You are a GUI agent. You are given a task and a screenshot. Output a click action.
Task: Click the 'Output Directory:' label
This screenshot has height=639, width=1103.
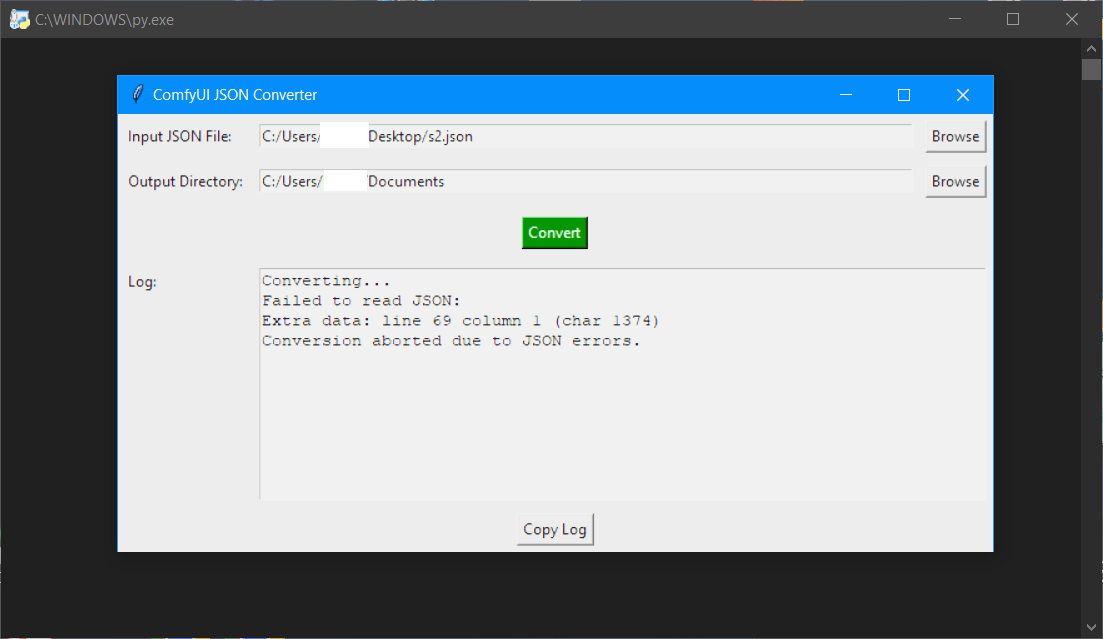185,182
